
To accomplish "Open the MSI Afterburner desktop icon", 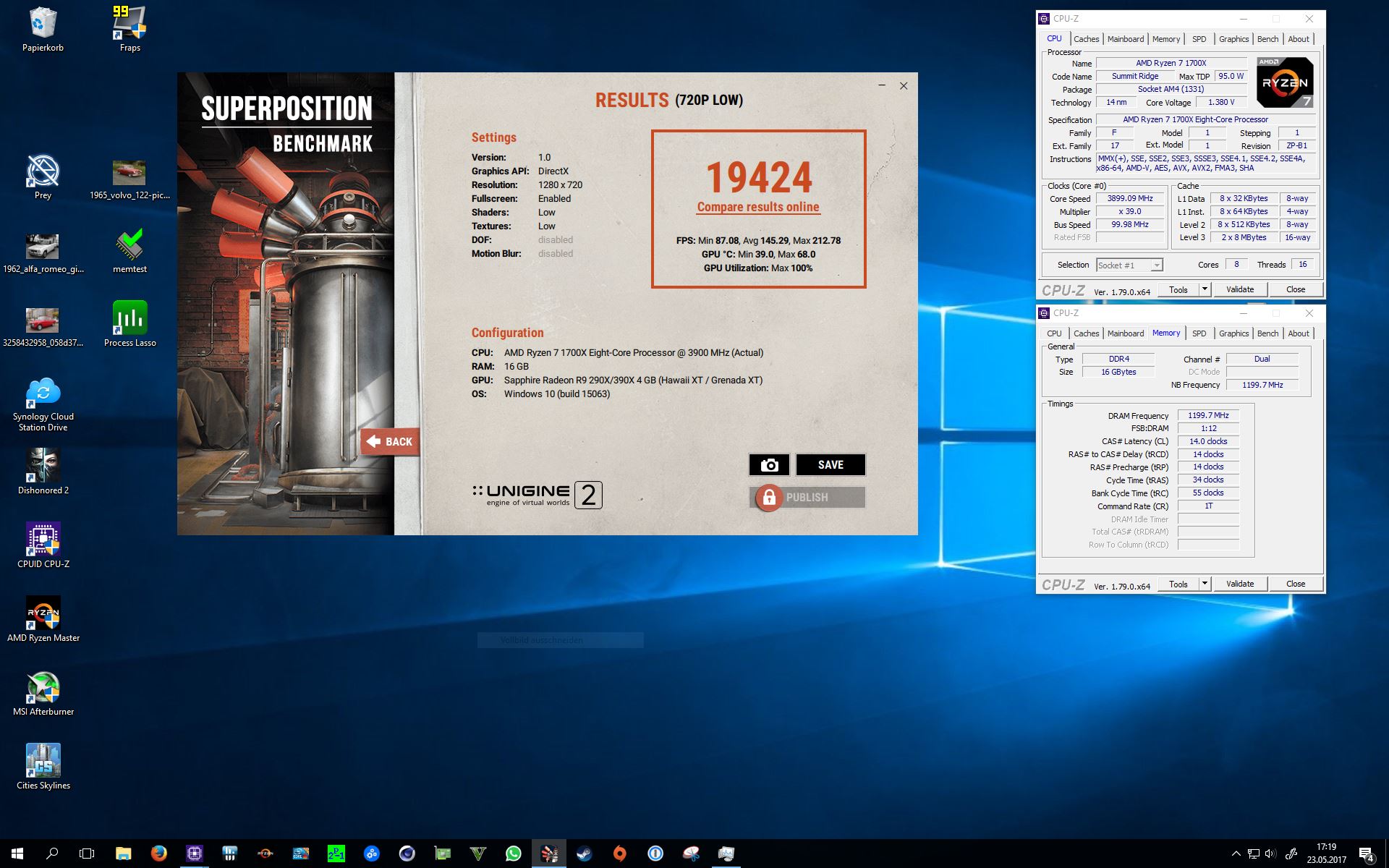I will pyautogui.click(x=43, y=688).
